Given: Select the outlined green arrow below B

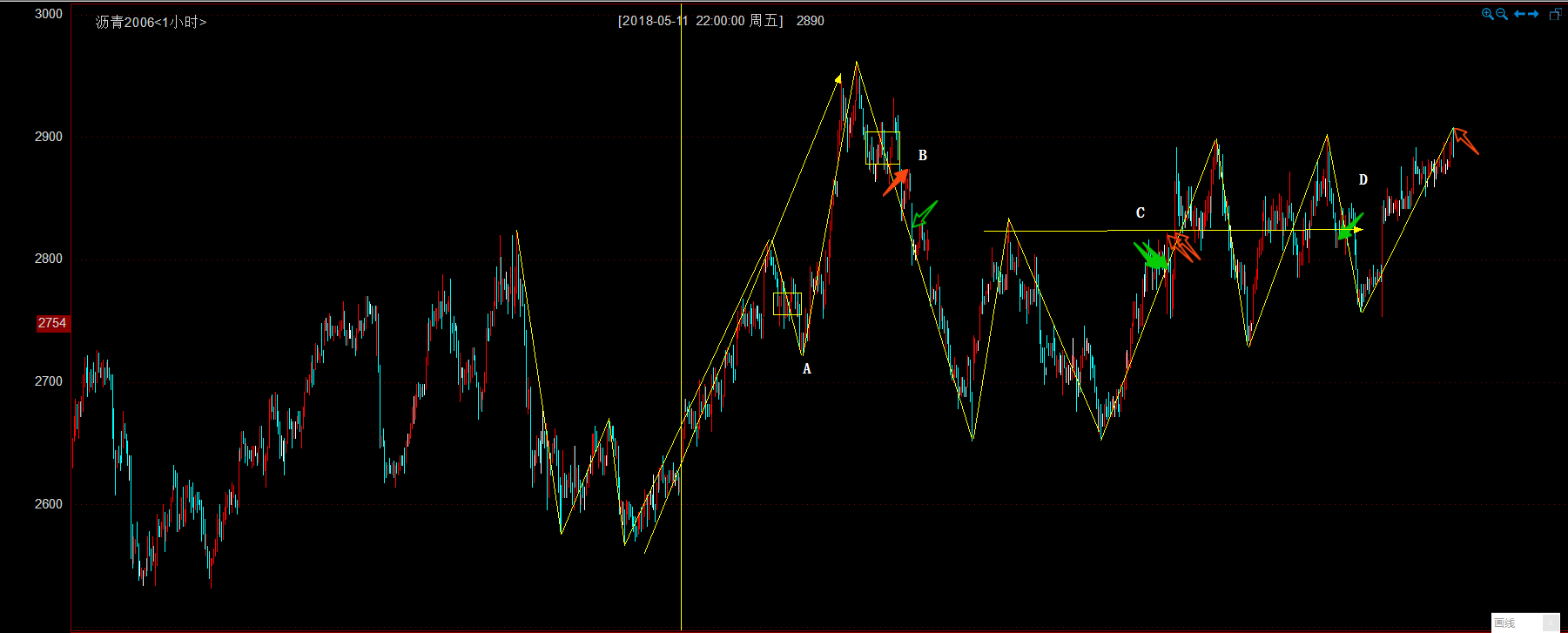Looking at the screenshot, I should 924,213.
